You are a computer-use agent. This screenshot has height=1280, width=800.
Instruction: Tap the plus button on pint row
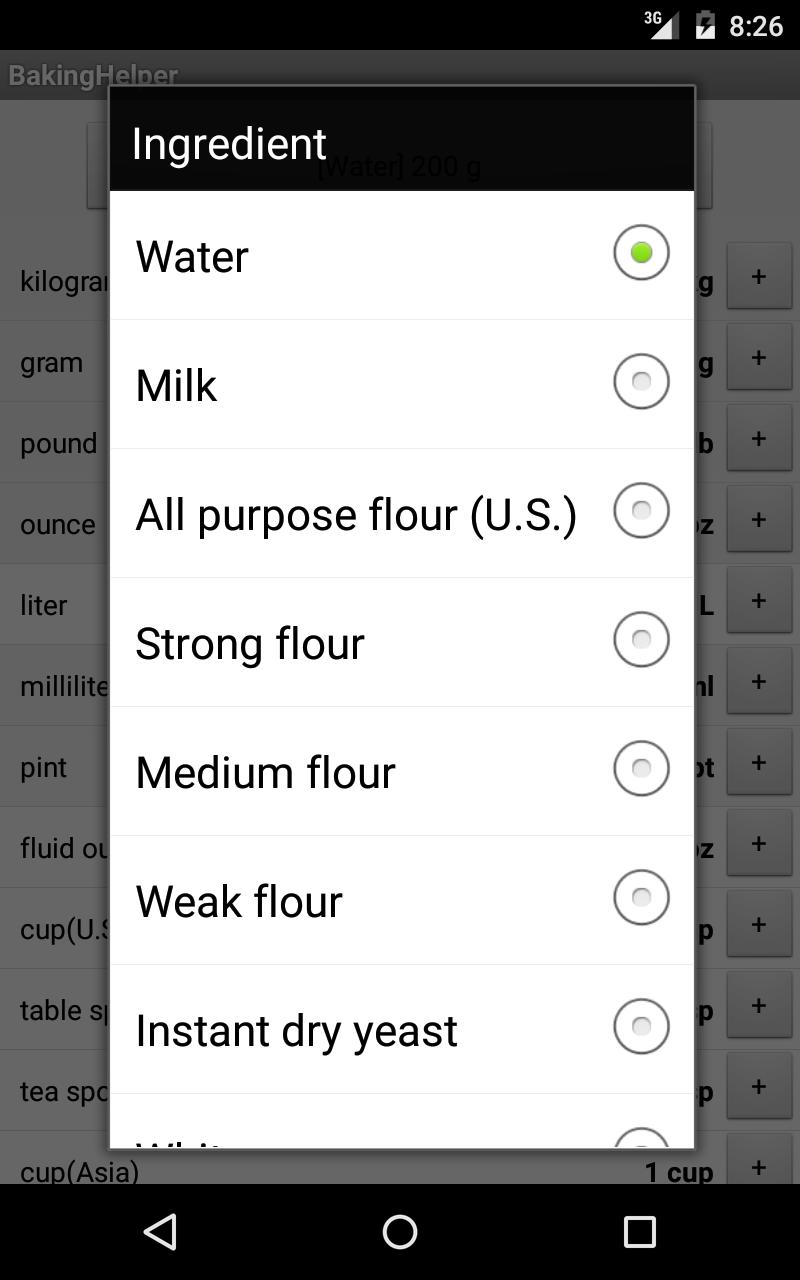point(759,763)
